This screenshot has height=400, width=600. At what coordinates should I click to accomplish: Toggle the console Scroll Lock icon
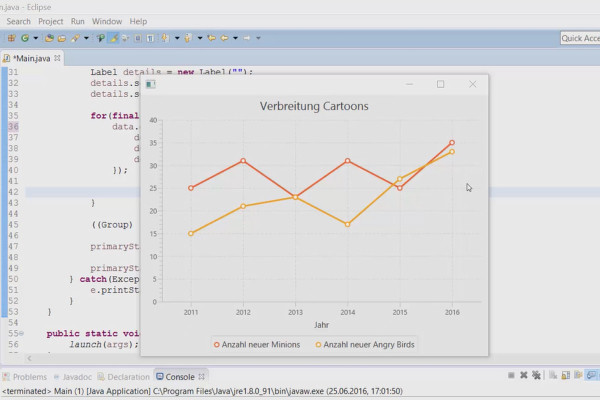[x=566, y=375]
